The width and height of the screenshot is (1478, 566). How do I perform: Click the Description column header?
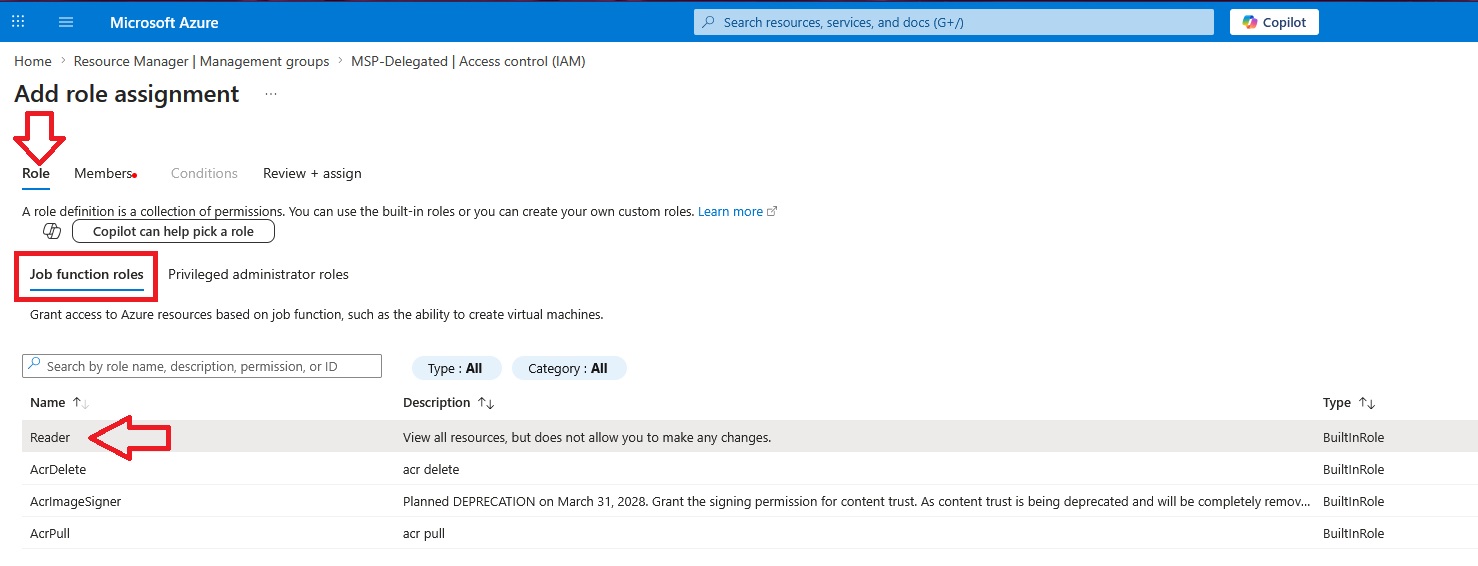[436, 403]
